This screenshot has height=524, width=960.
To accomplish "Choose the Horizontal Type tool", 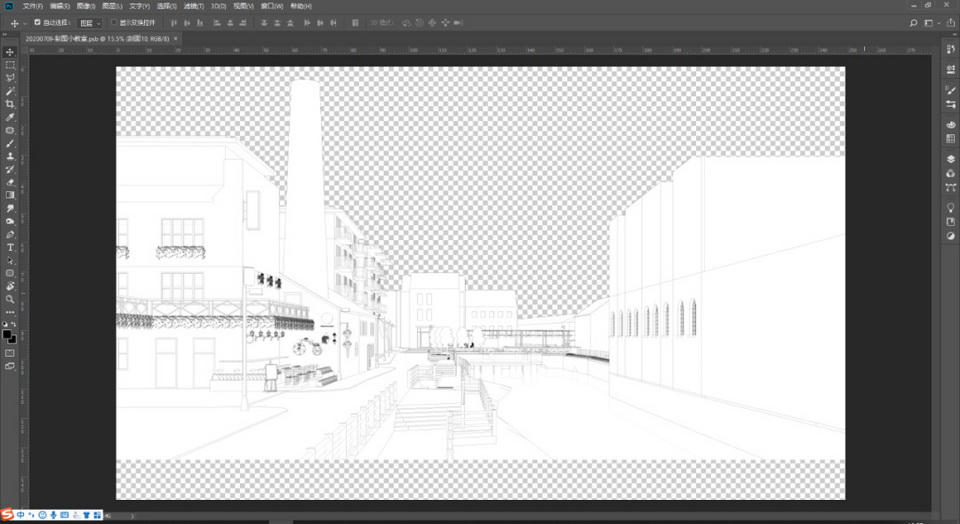I will pos(10,247).
